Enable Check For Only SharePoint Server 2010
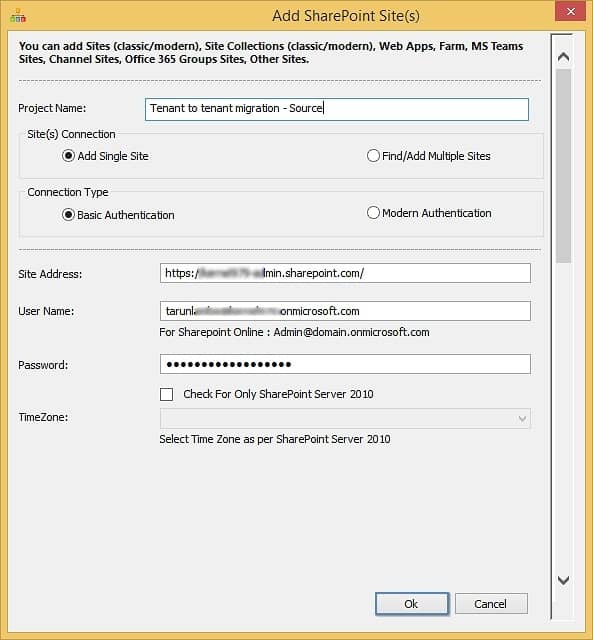Viewport: 593px width, 640px height. click(167, 394)
